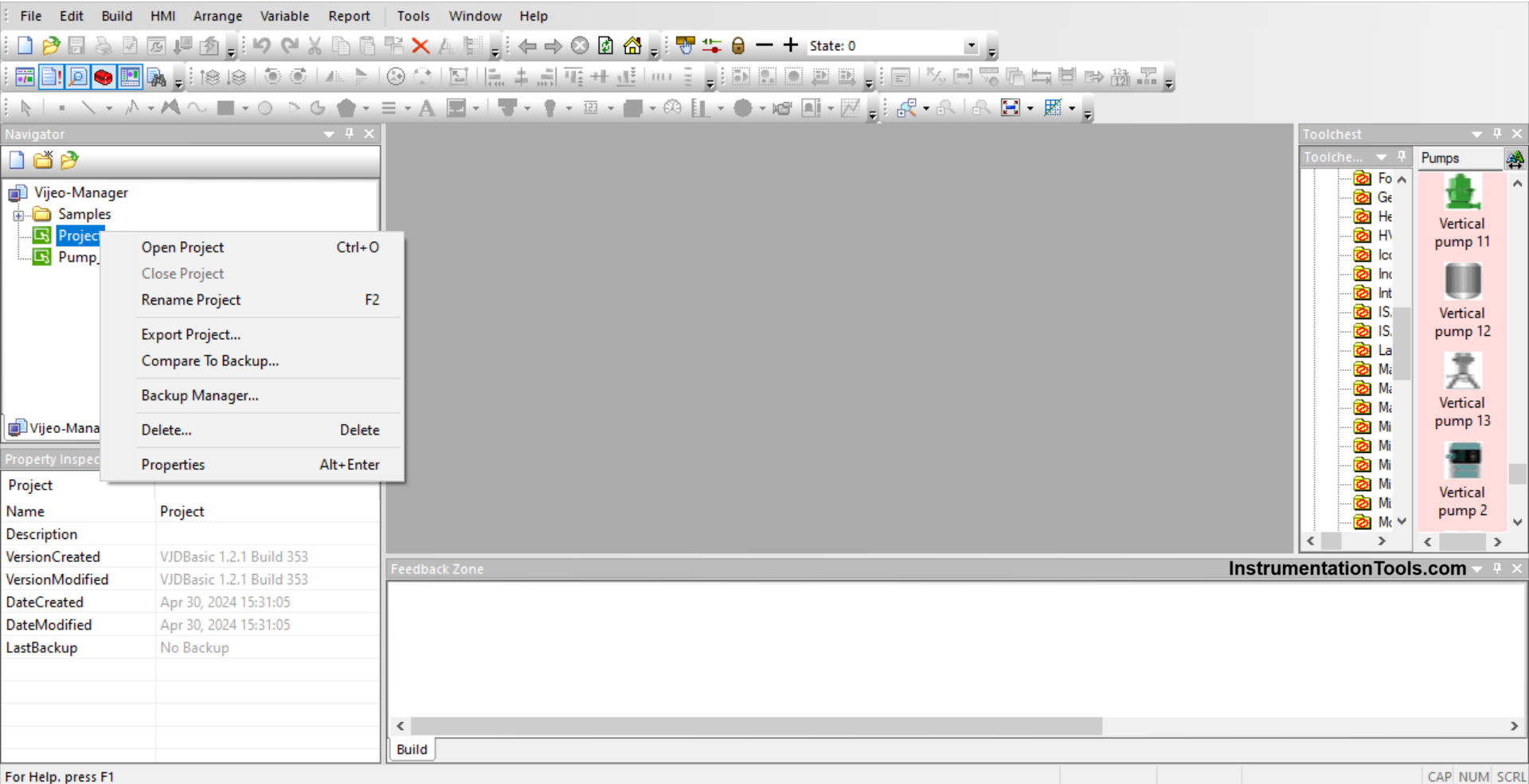The height and width of the screenshot is (784, 1529).
Task: Click the Feedback Zone horizontal scrollbar thumb
Action: 757,726
